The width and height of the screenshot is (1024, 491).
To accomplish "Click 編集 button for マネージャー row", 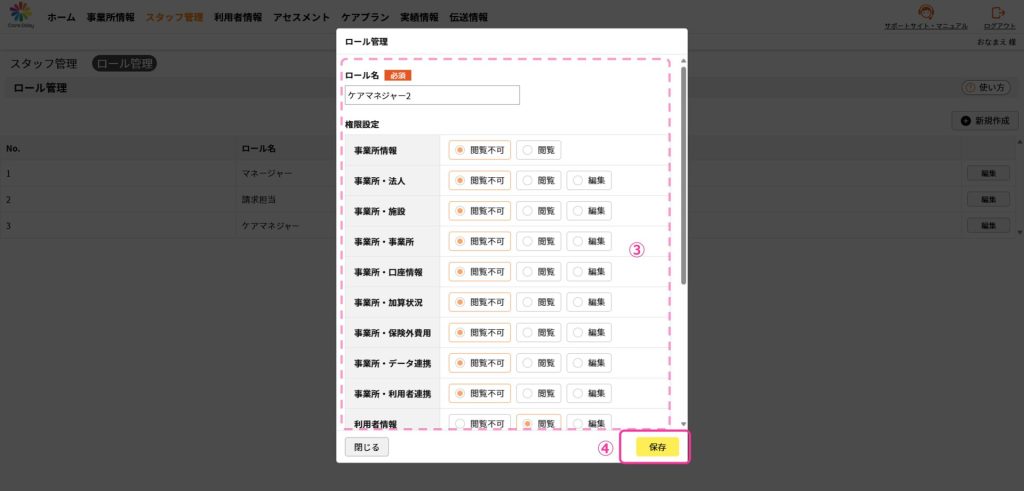I will [988, 173].
